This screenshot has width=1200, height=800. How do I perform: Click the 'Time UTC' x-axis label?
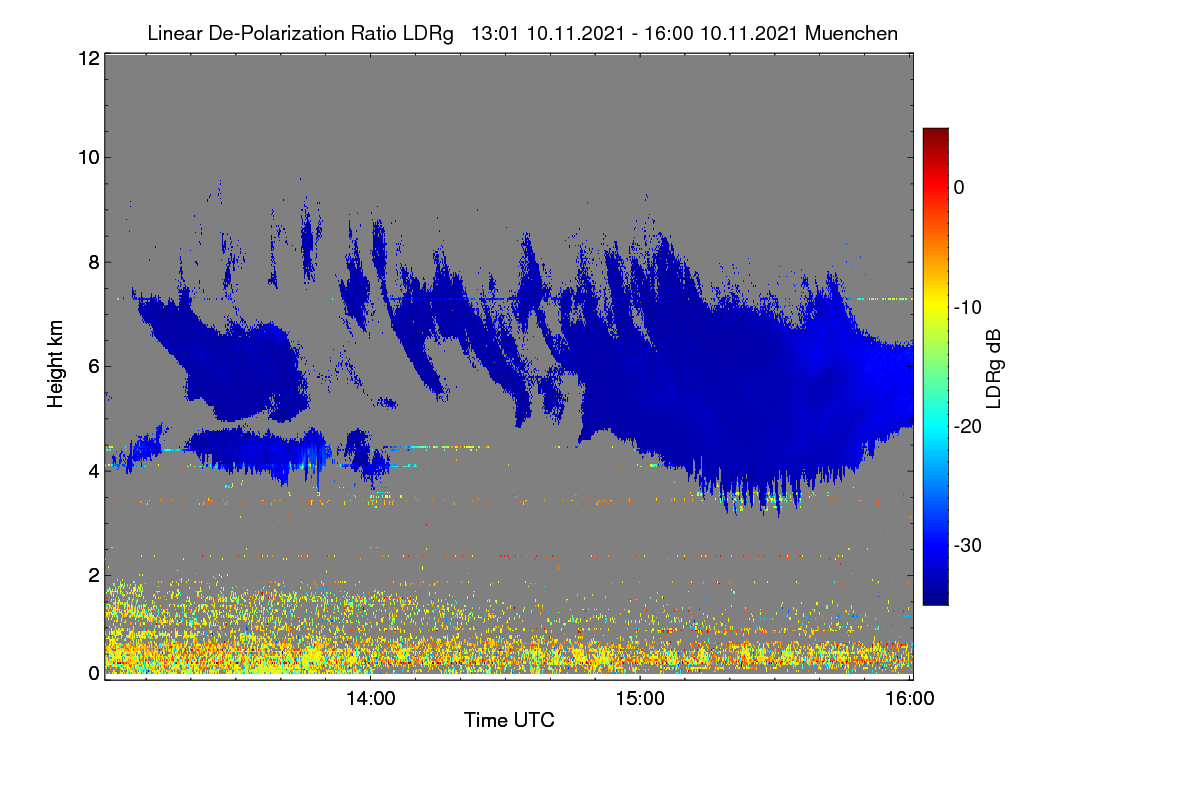click(x=509, y=720)
